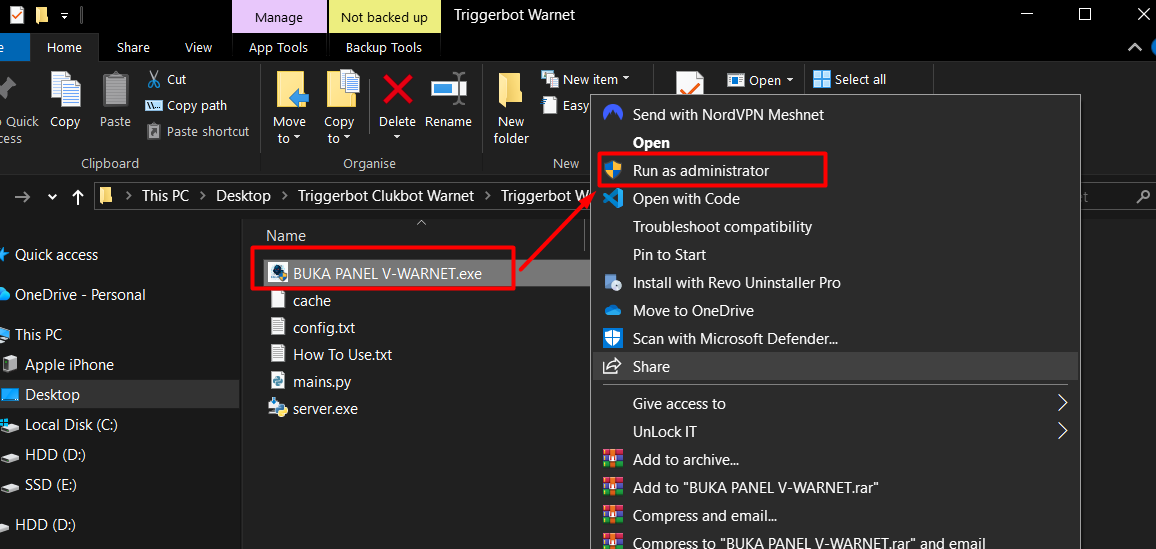Screen dimensions: 1156x549
Task: Choose Run as administrator
Action: 701,171
